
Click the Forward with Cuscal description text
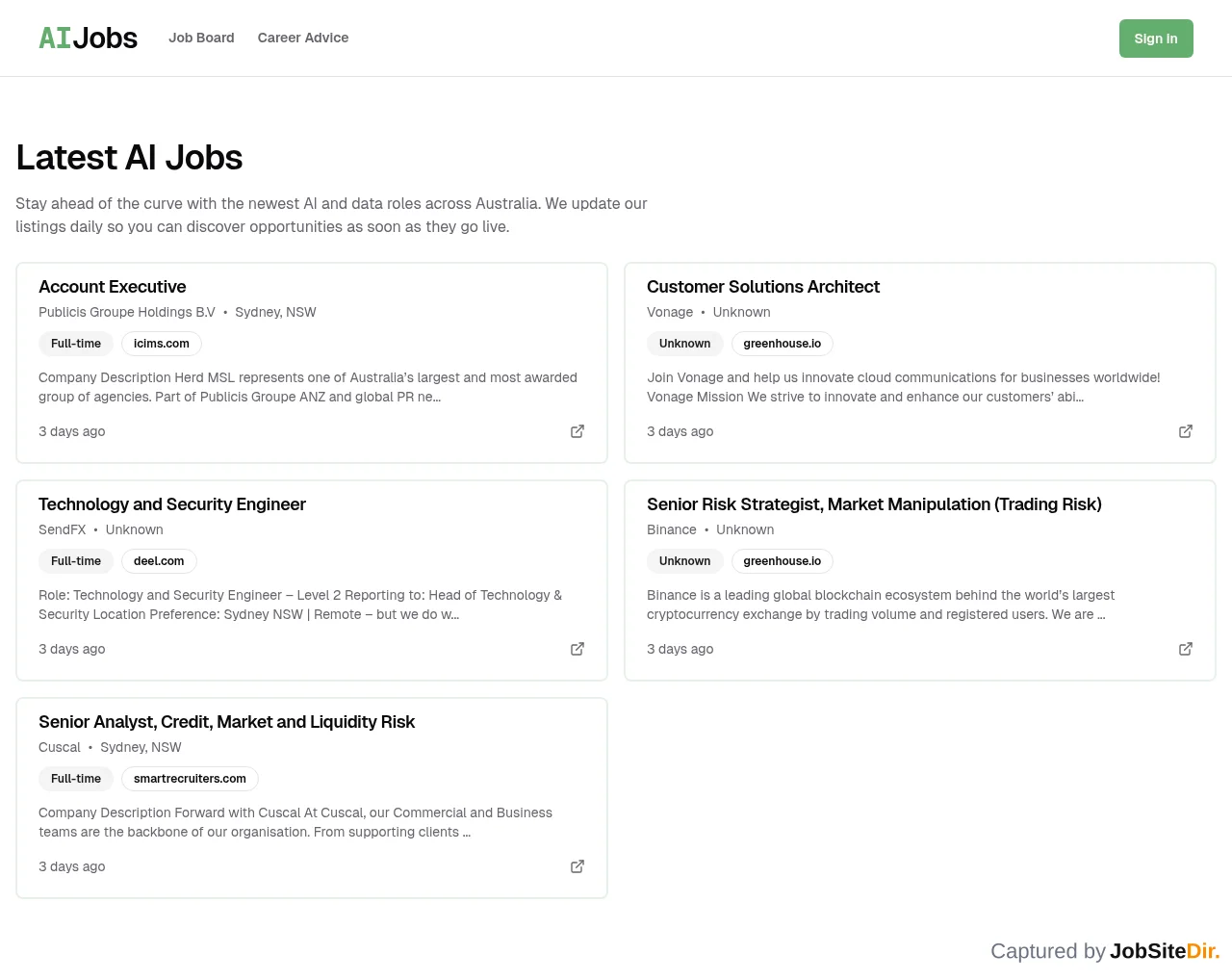coord(295,822)
